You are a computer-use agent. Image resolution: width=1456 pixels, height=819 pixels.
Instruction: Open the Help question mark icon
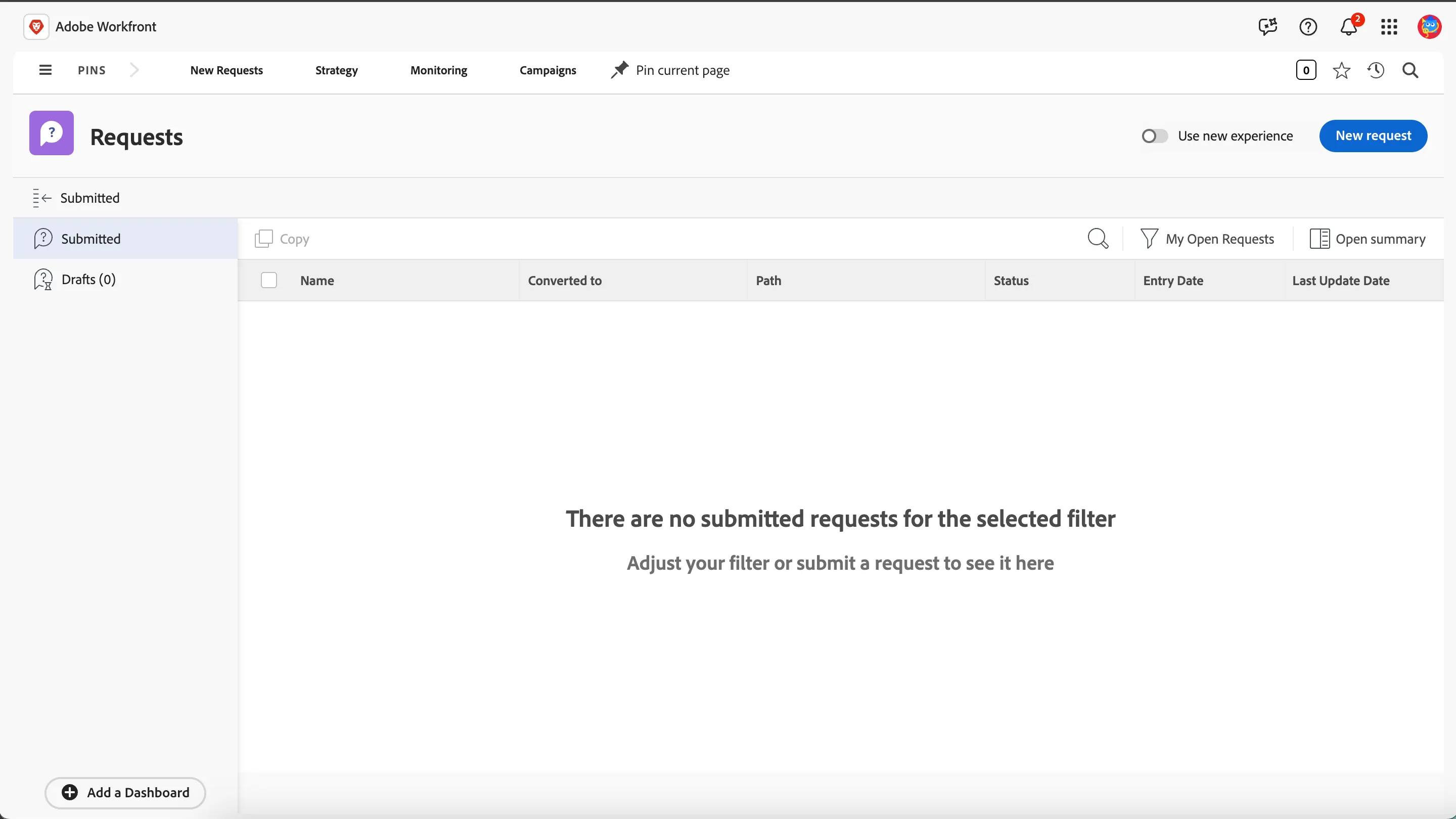1308,27
